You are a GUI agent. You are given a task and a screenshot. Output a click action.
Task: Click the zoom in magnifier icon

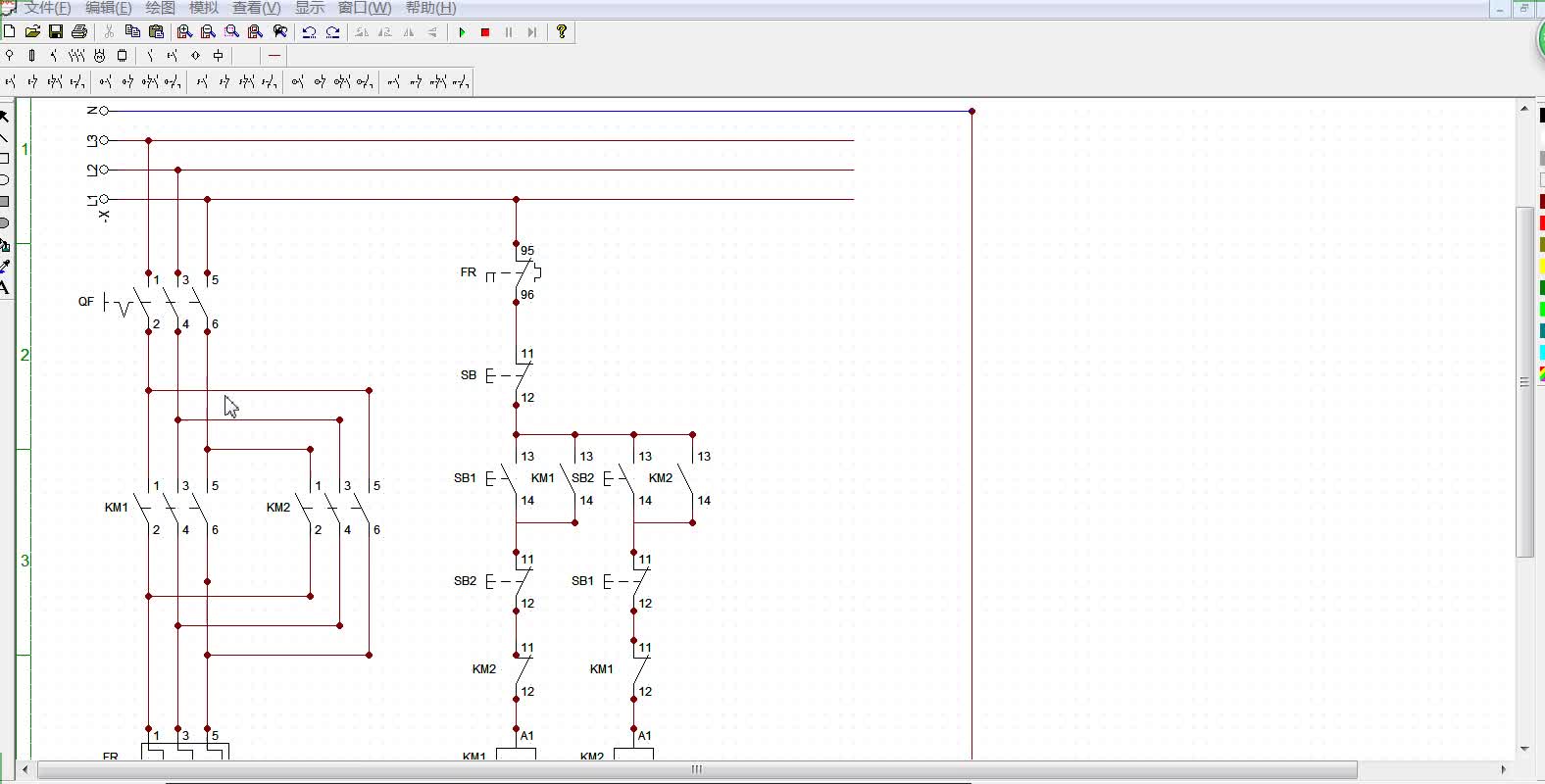[x=184, y=32]
